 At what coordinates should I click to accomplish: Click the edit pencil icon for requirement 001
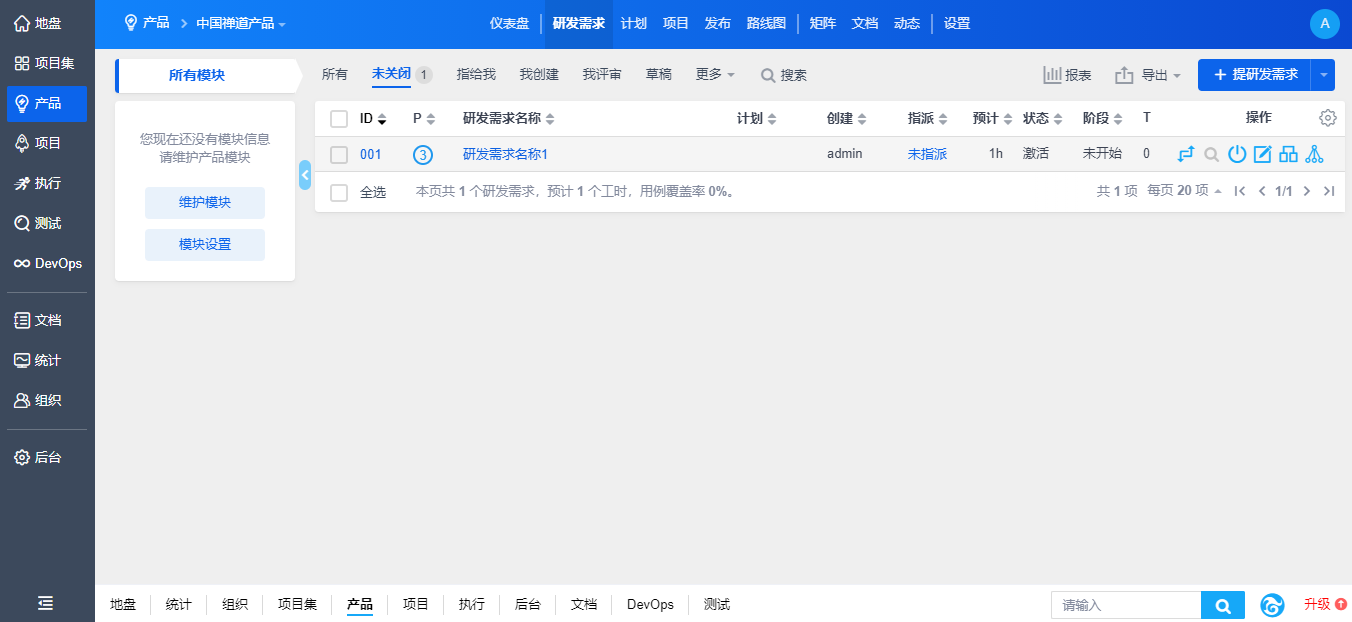coord(1262,154)
